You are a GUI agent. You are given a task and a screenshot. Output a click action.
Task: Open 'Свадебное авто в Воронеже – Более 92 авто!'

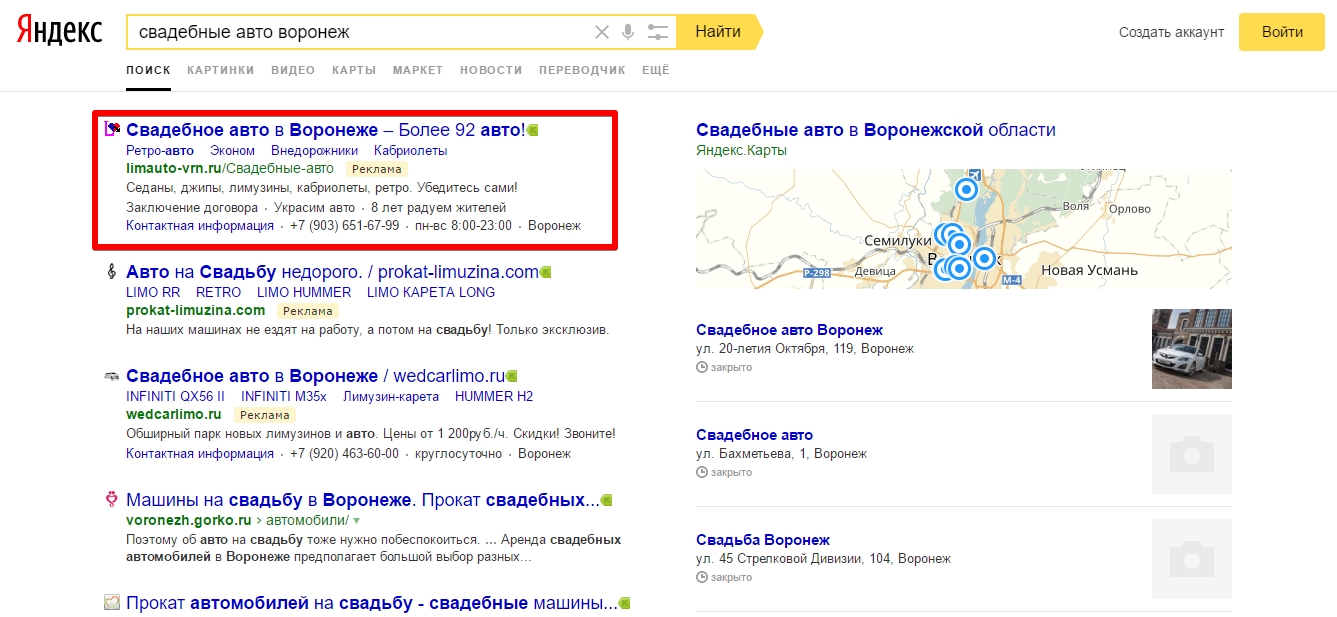pos(325,130)
